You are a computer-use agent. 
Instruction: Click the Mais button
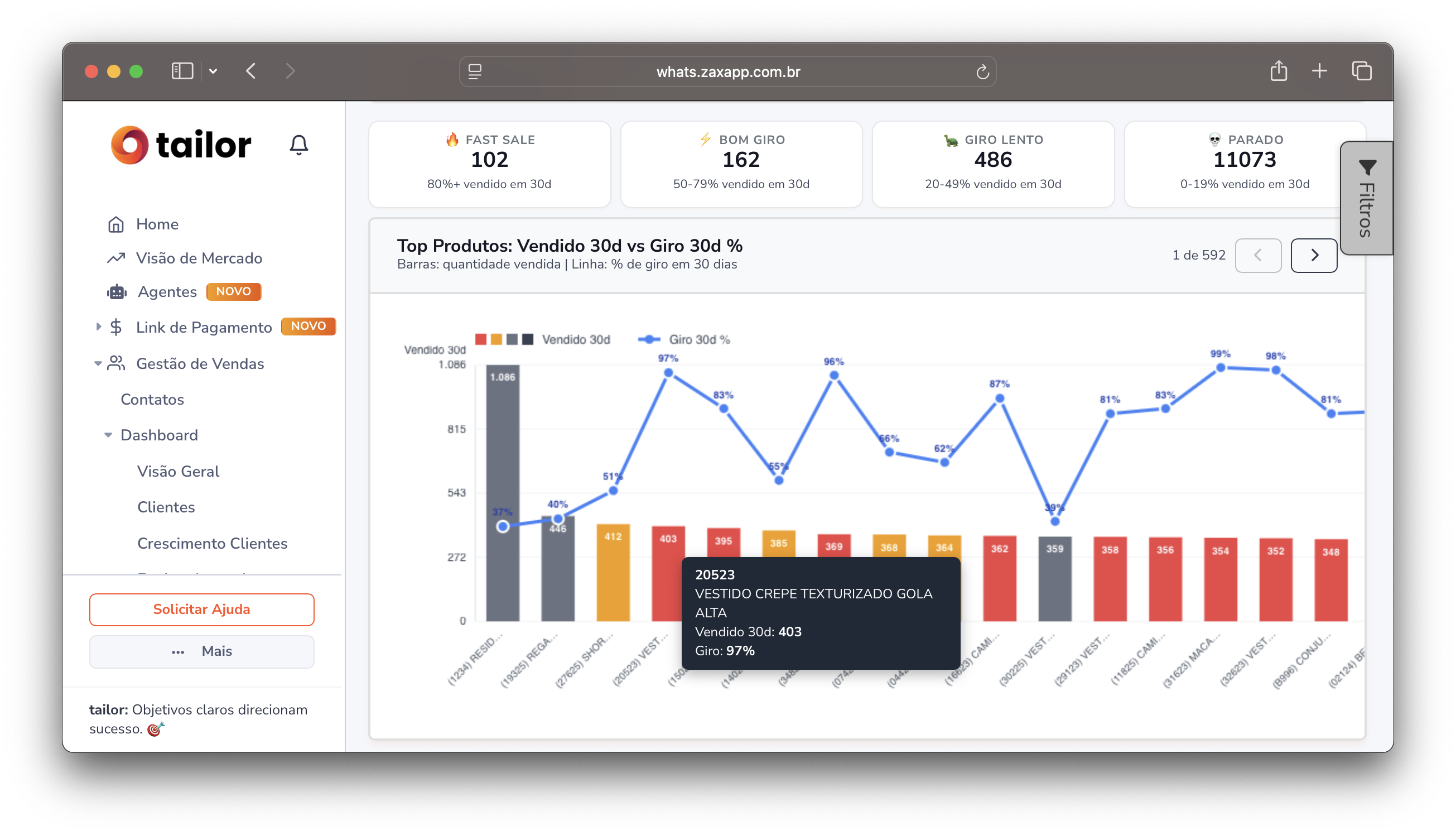[x=202, y=651]
